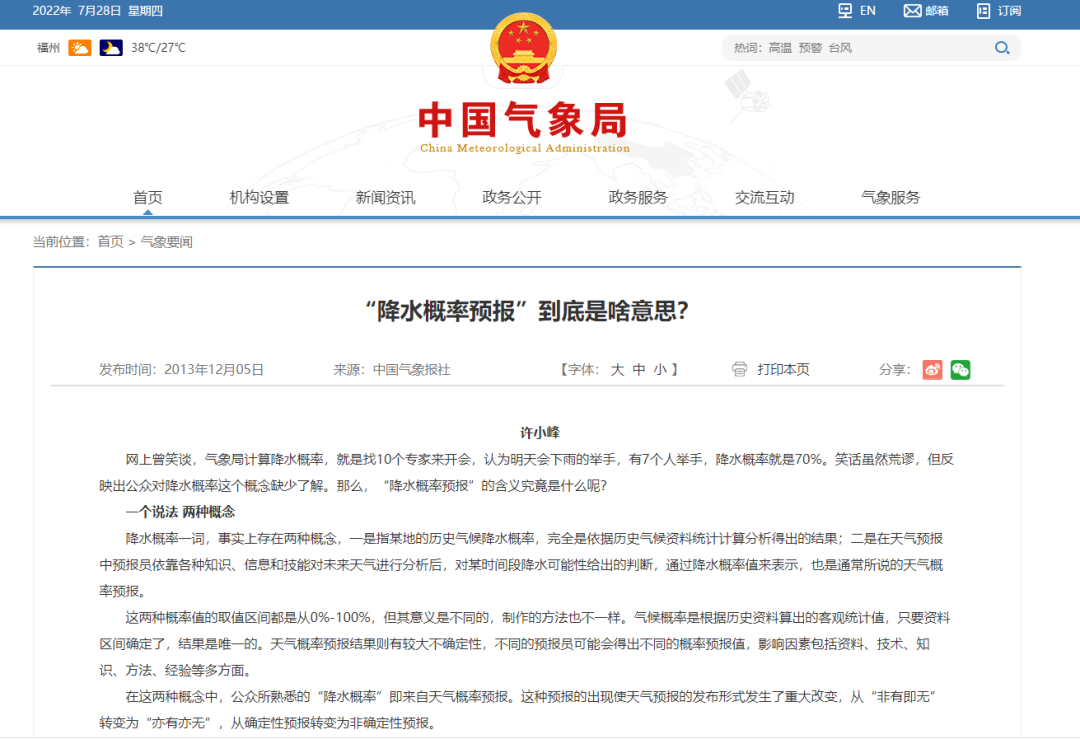Switch to EN language version

(x=856, y=11)
